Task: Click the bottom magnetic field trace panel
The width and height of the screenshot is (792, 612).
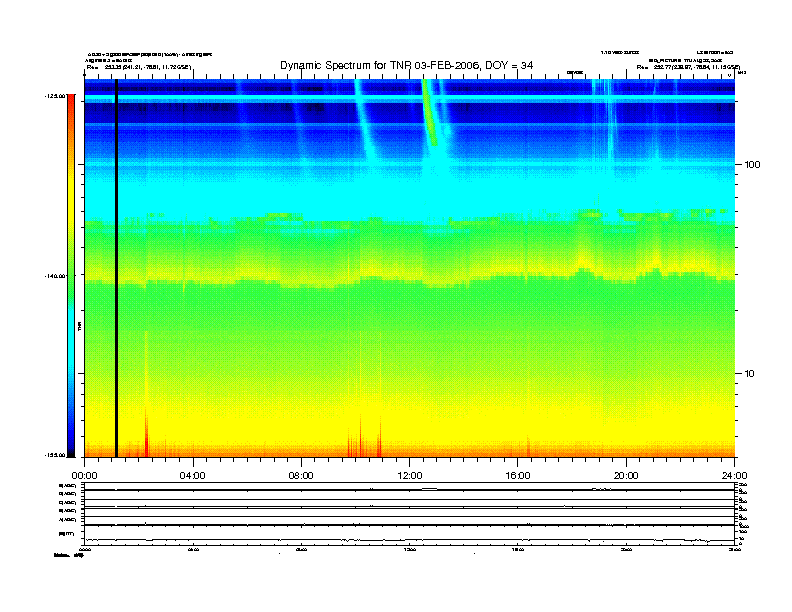Action: coord(410,535)
